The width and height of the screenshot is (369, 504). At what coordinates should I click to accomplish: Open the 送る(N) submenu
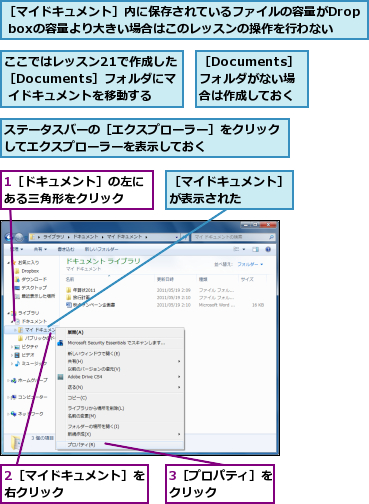(120, 387)
